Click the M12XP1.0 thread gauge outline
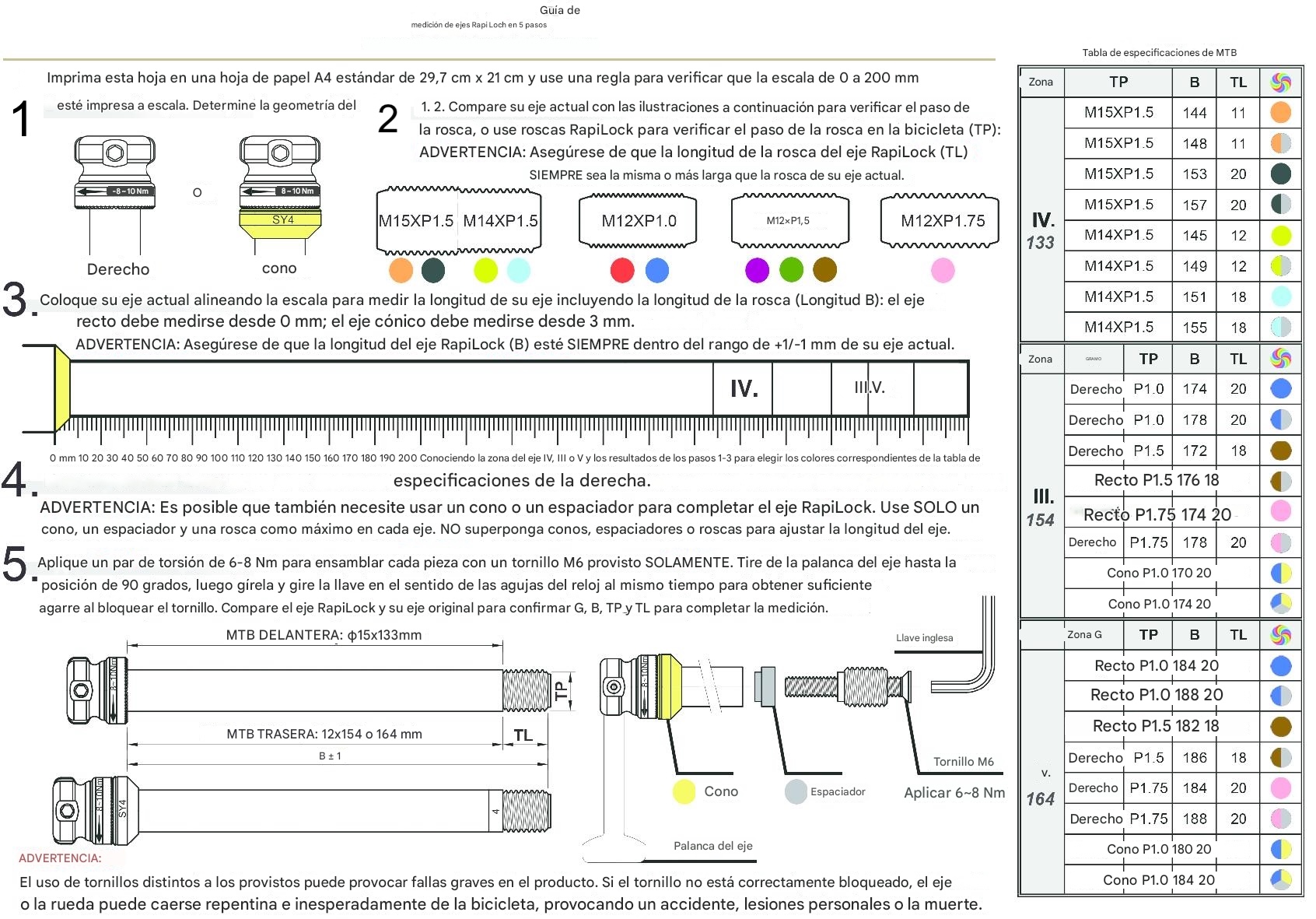1316x919 pixels. point(638,221)
